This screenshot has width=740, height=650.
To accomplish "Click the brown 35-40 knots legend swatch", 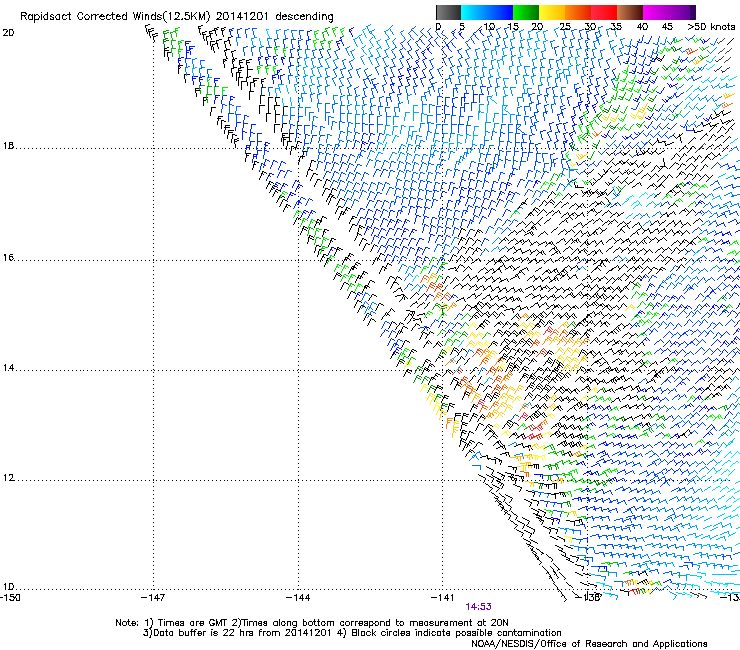I will click(630, 12).
